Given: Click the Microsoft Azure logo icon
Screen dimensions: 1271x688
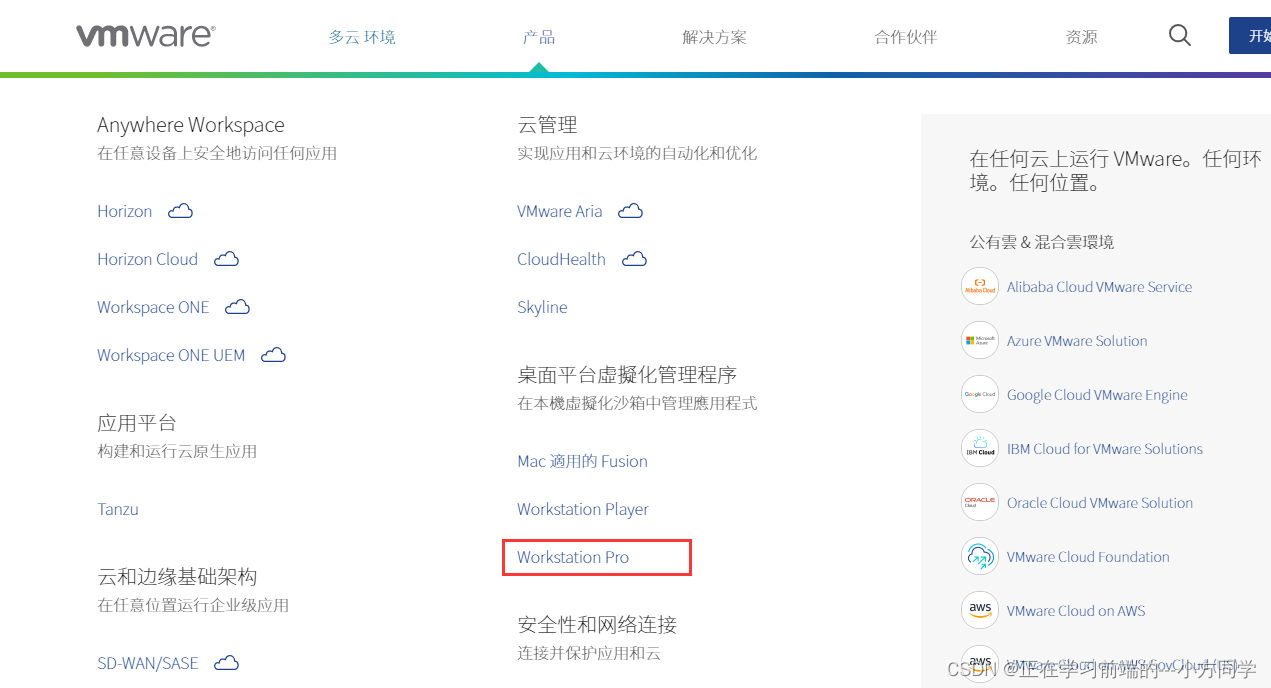Looking at the screenshot, I should pos(980,340).
